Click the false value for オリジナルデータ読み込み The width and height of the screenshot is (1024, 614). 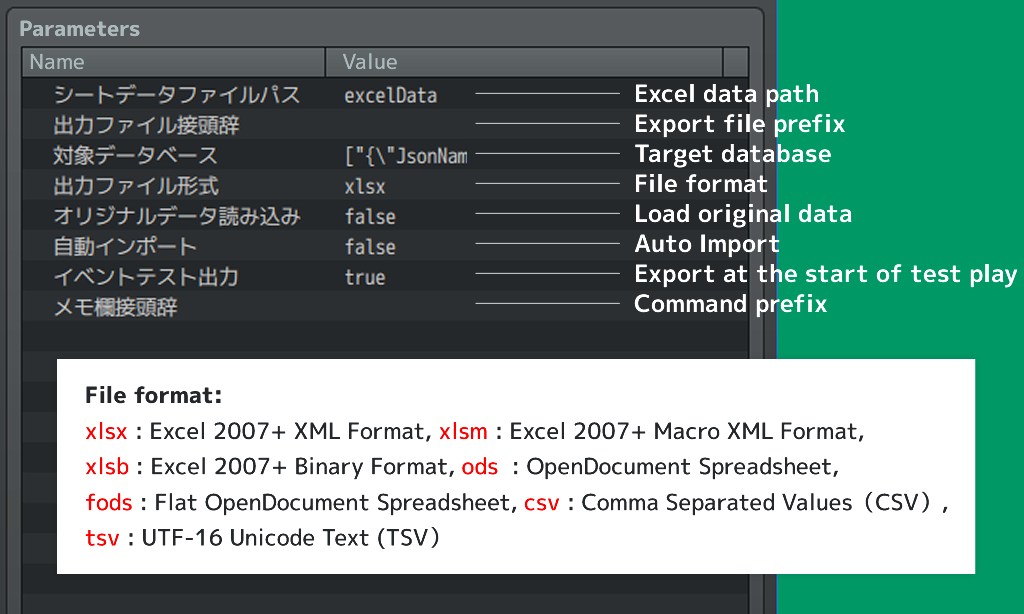370,217
